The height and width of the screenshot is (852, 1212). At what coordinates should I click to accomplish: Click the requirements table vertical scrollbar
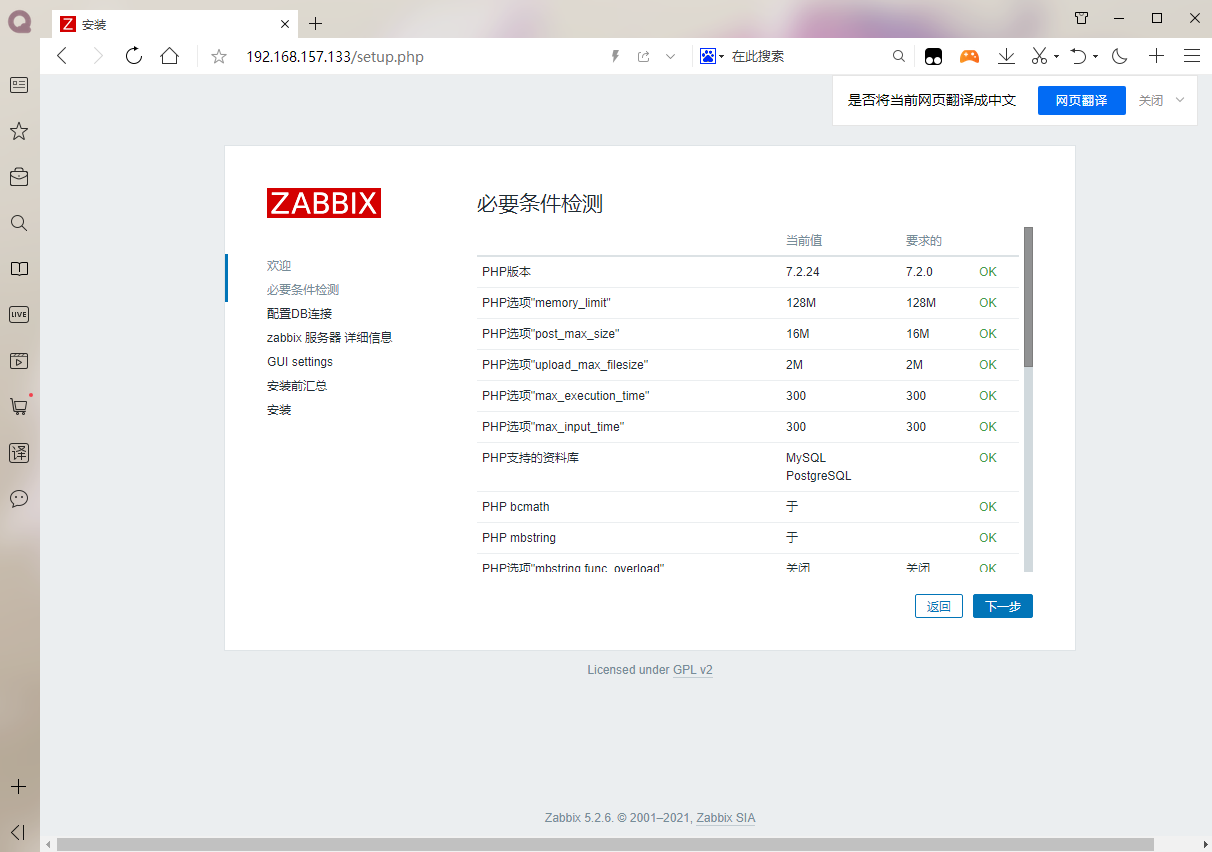point(1028,297)
